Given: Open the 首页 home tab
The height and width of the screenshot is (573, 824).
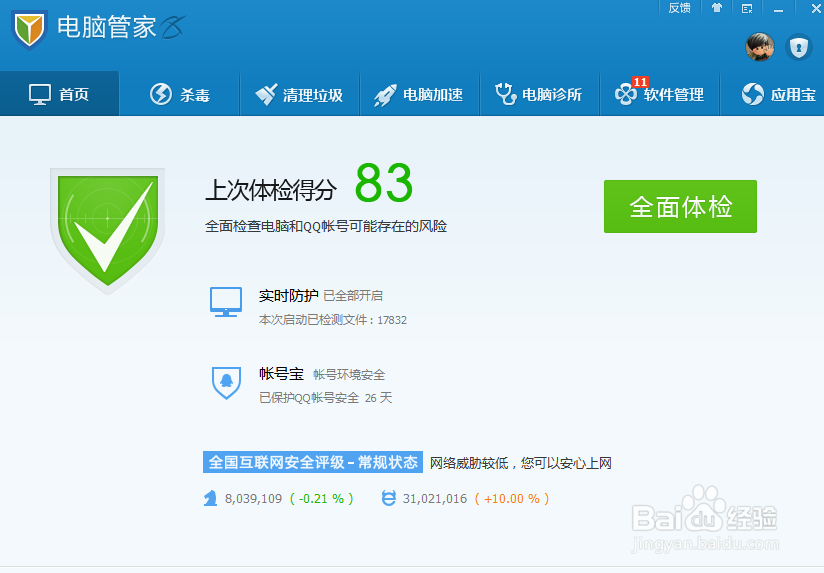Looking at the screenshot, I should 59,94.
